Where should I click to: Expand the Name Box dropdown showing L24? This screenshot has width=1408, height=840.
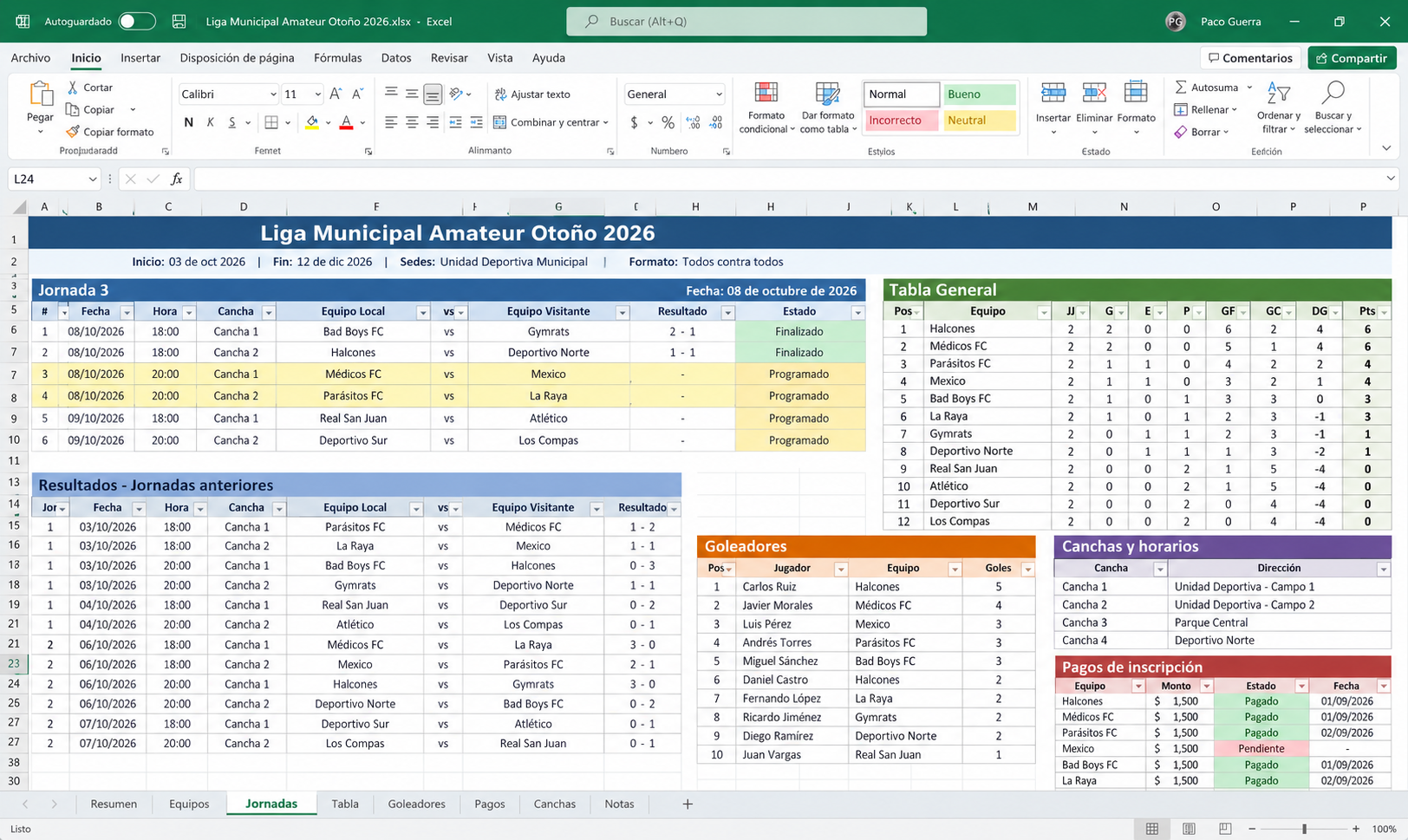93,179
